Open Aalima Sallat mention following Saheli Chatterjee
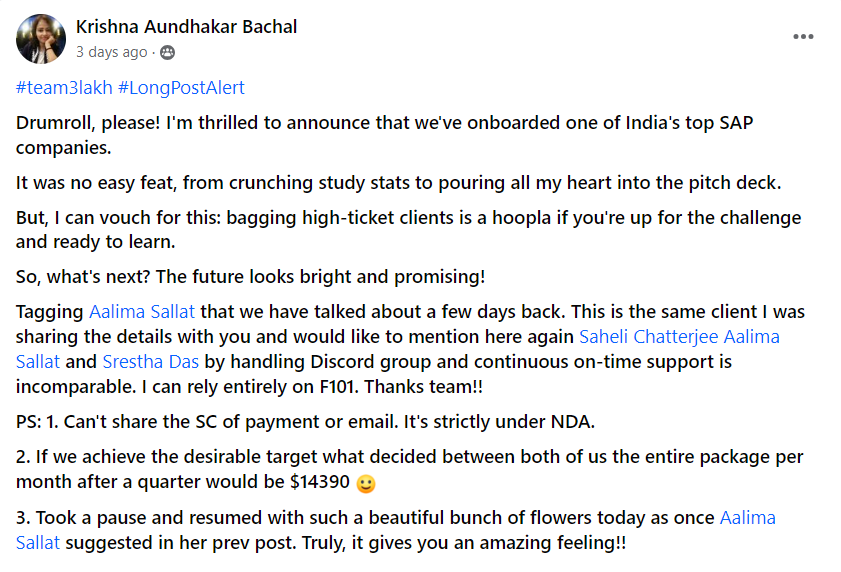The image size is (841, 572). tap(751, 336)
